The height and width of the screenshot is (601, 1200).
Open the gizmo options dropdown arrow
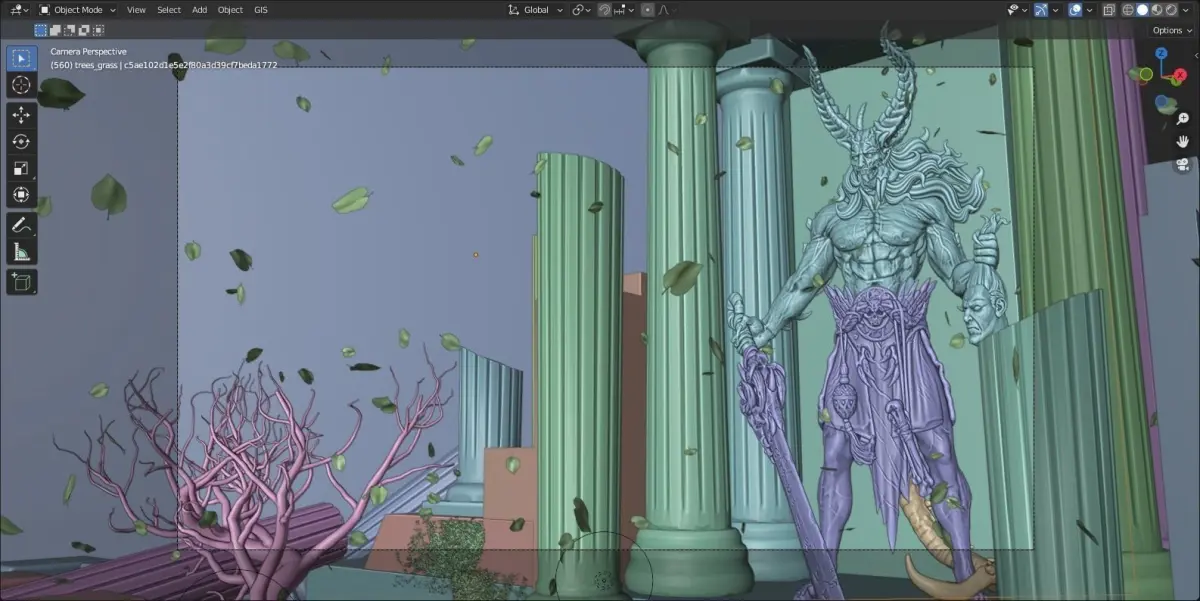1055,10
